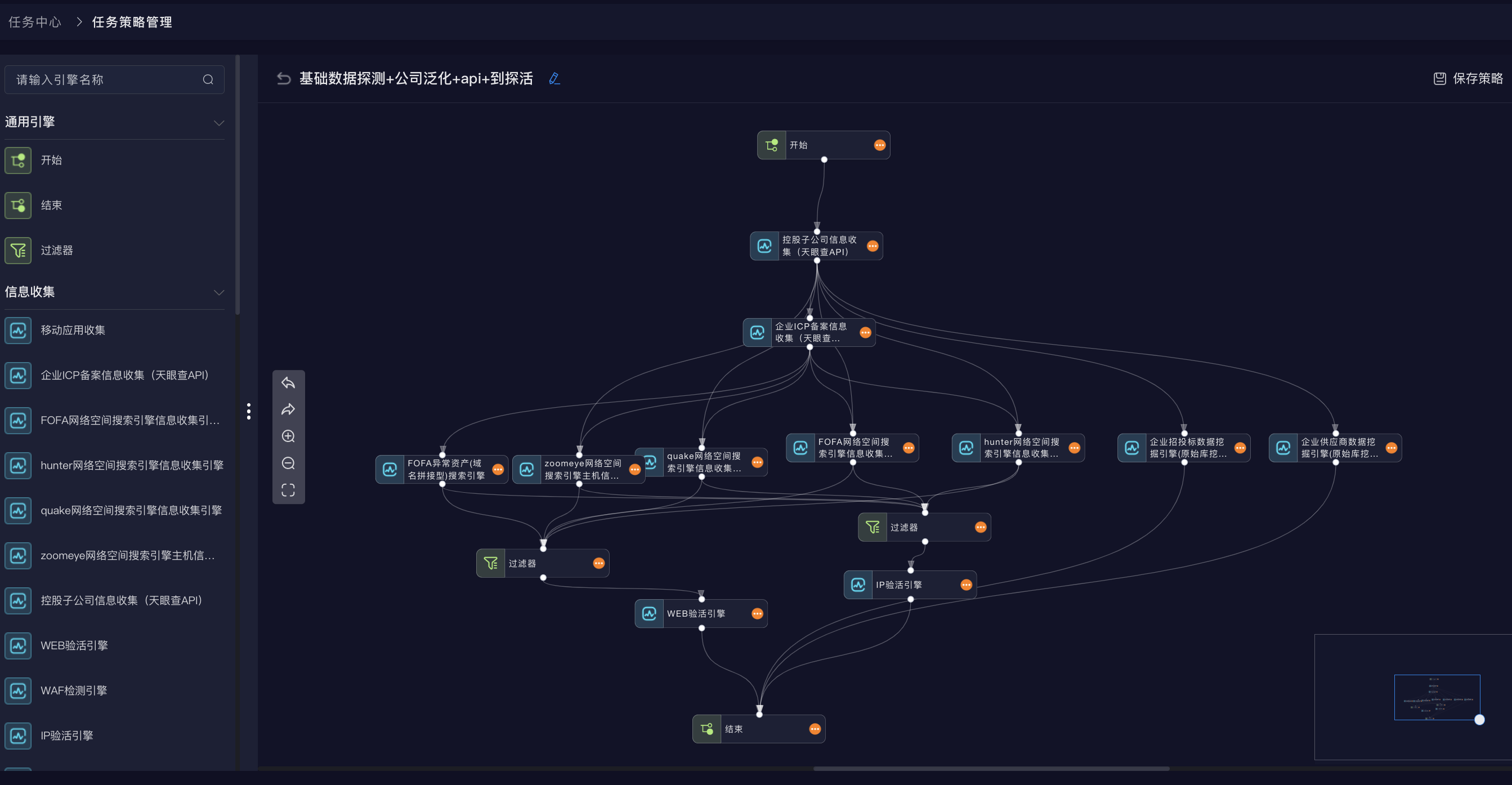1512x785 pixels.
Task: Open options on the left 过滤器 node
Action: point(599,563)
